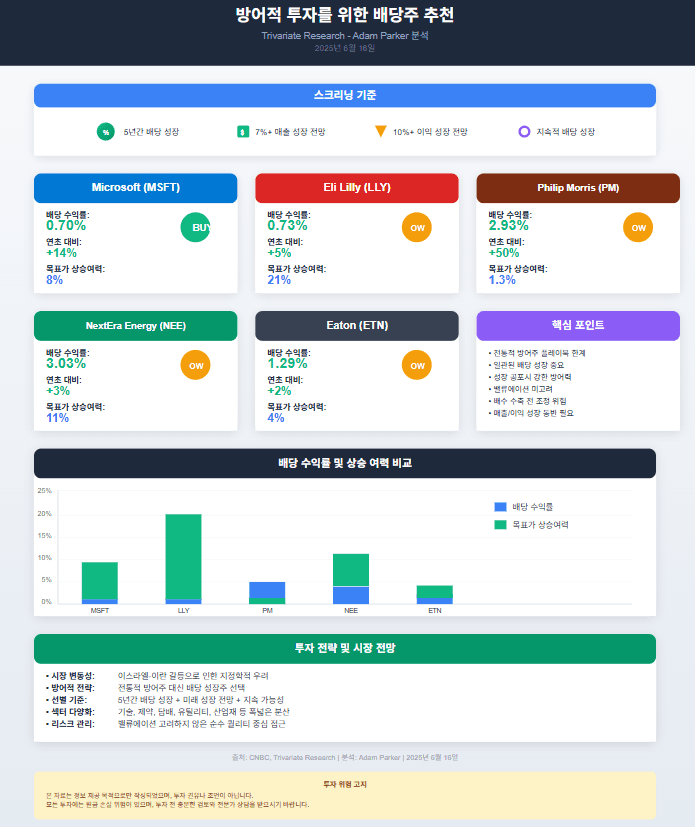Image resolution: width=695 pixels, height=827 pixels.
Task: Click Eli Lilly's 0.73% dividend yield
Action: [x=287, y=226]
